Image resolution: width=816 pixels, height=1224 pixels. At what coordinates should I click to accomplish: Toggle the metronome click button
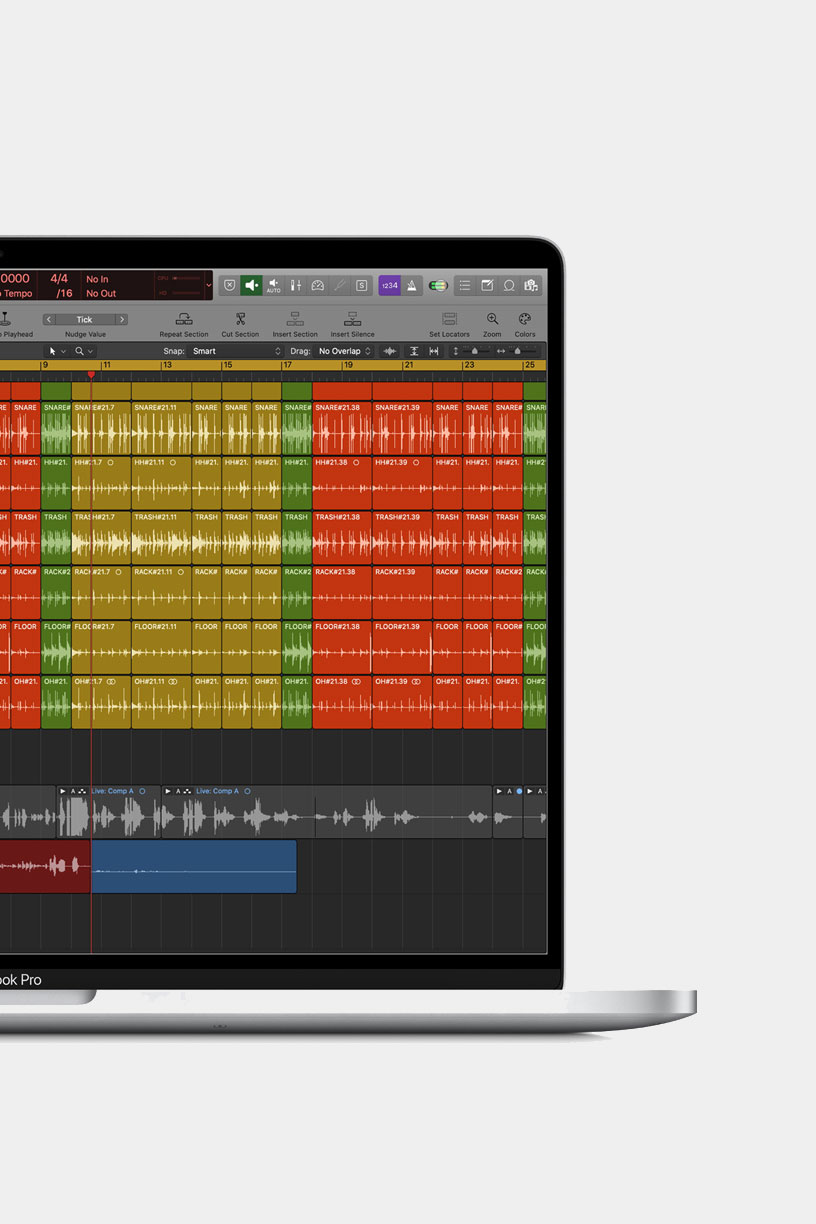point(412,285)
